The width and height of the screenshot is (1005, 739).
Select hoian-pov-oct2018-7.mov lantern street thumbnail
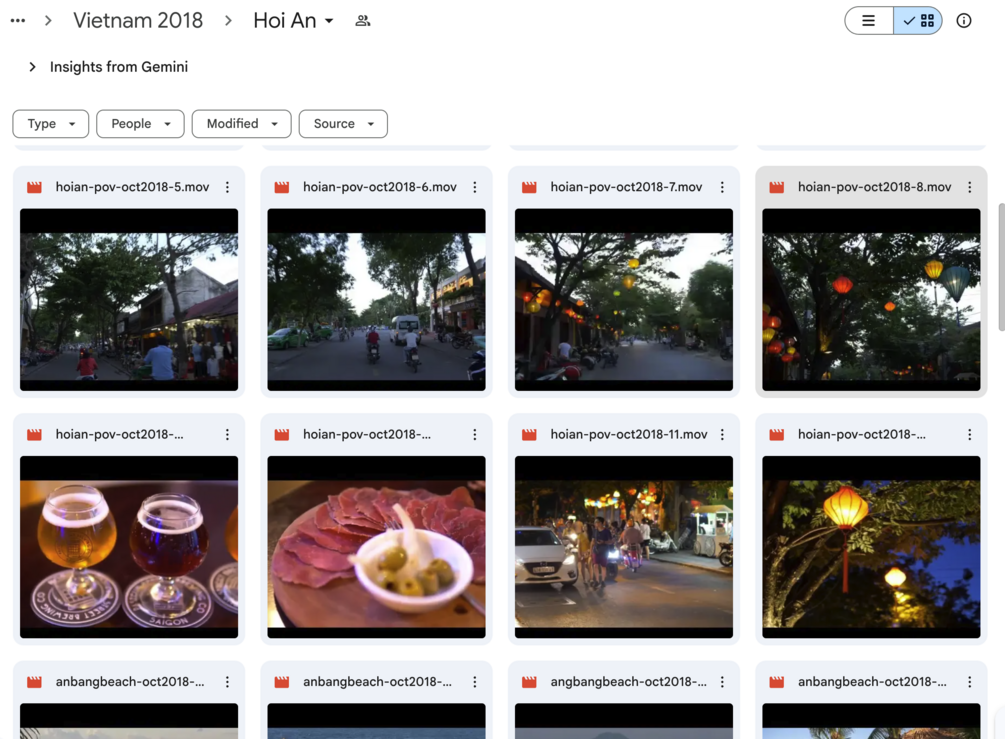(x=624, y=299)
